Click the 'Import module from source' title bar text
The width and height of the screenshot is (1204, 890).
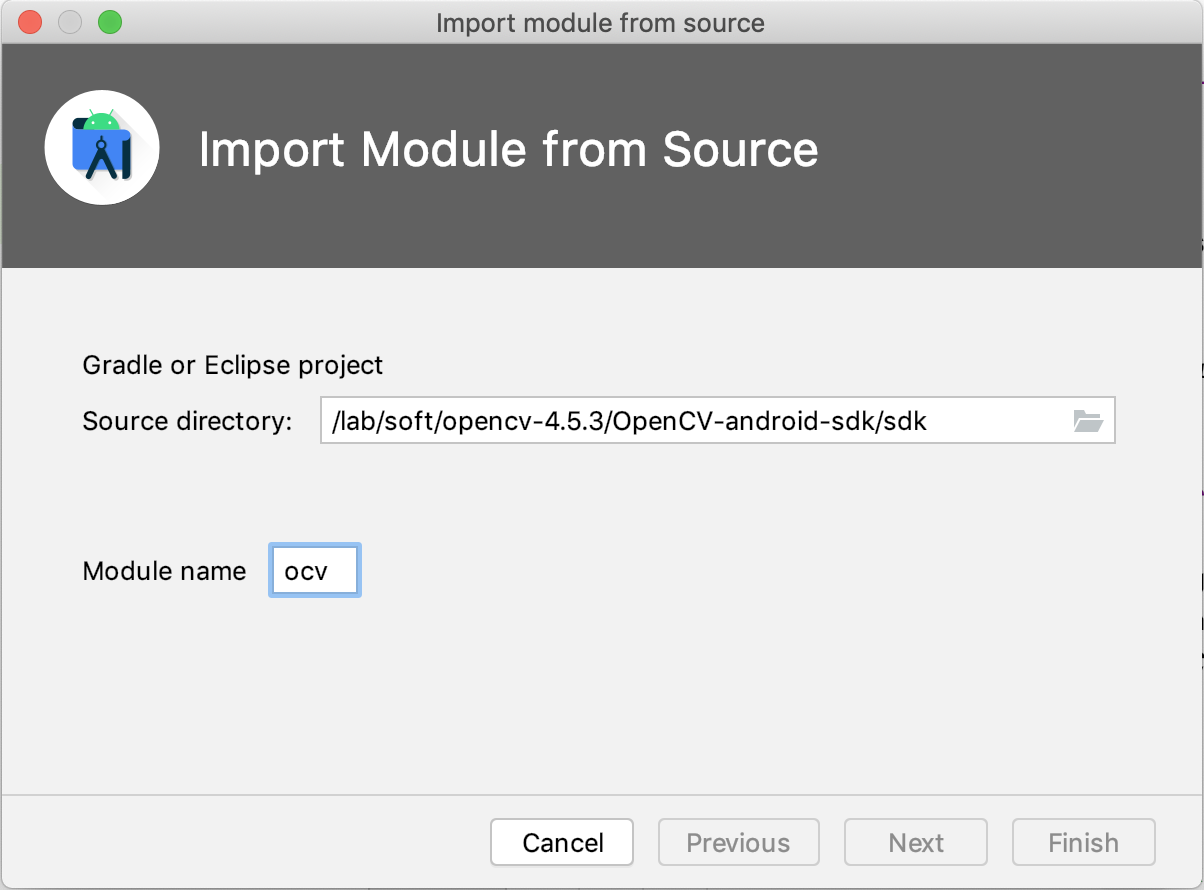[600, 22]
